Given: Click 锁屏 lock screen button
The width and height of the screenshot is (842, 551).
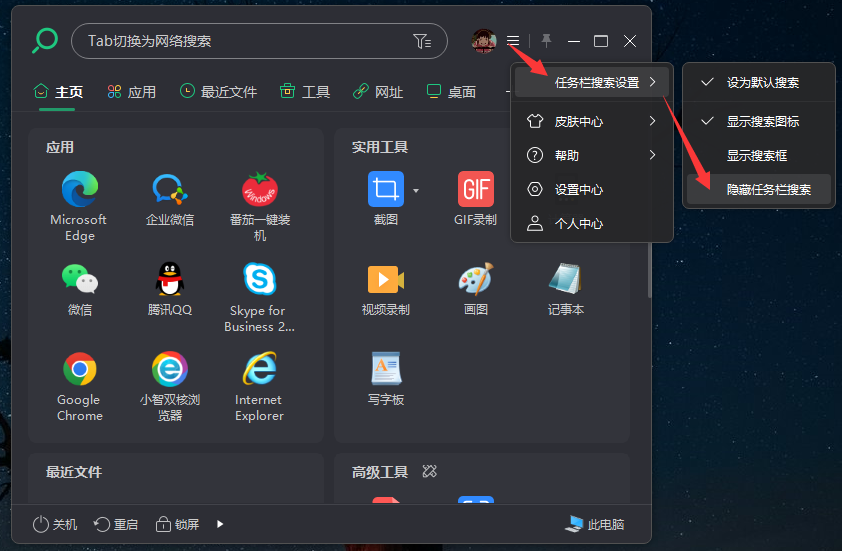Looking at the screenshot, I should [x=177, y=524].
